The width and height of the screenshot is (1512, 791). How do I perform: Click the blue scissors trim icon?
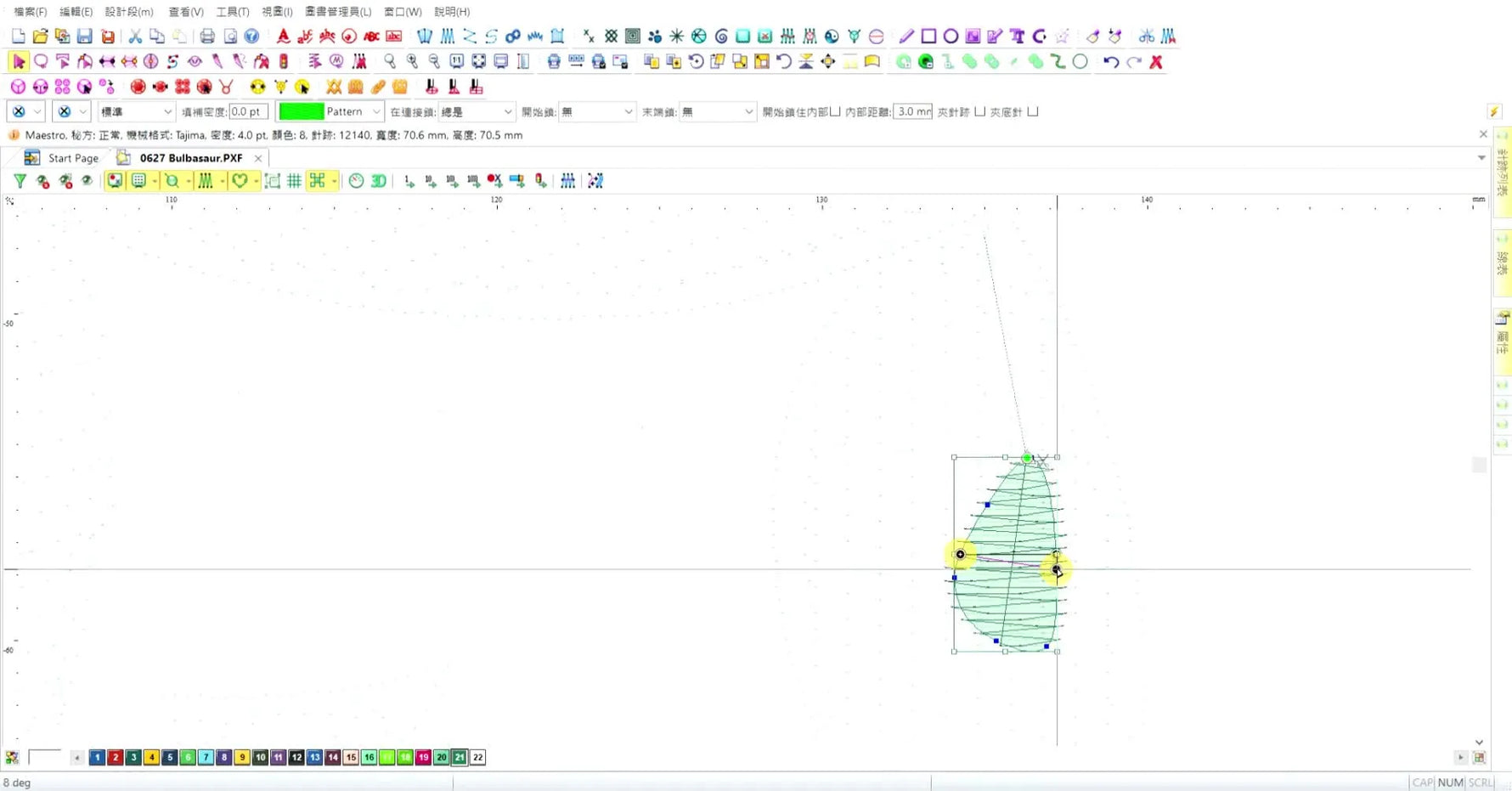coord(1147,36)
